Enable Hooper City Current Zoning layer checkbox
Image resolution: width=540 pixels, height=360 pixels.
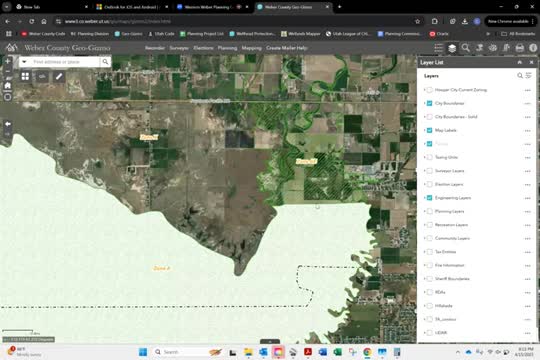429,90
